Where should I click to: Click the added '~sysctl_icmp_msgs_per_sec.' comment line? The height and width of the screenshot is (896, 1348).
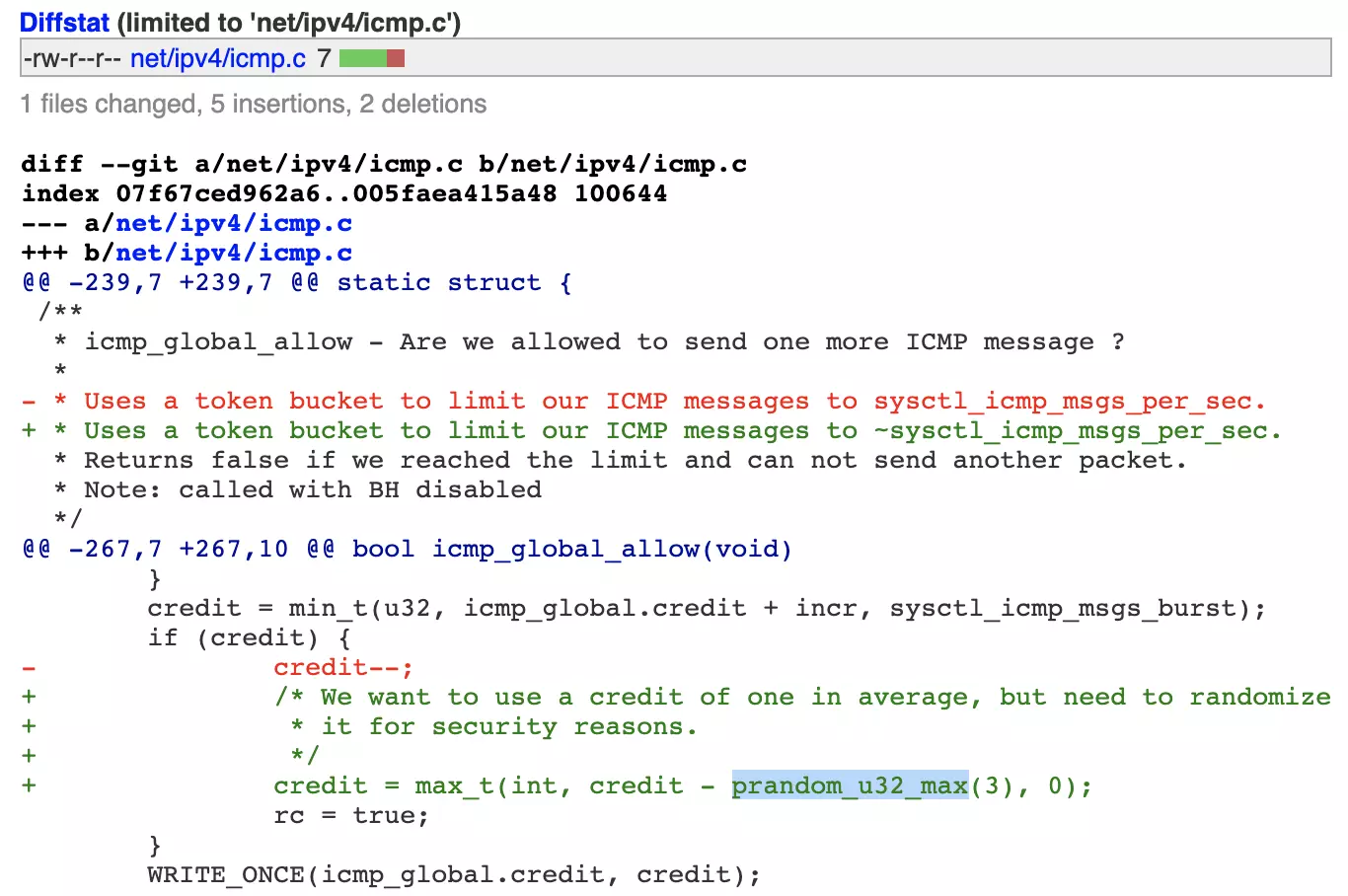tap(651, 430)
